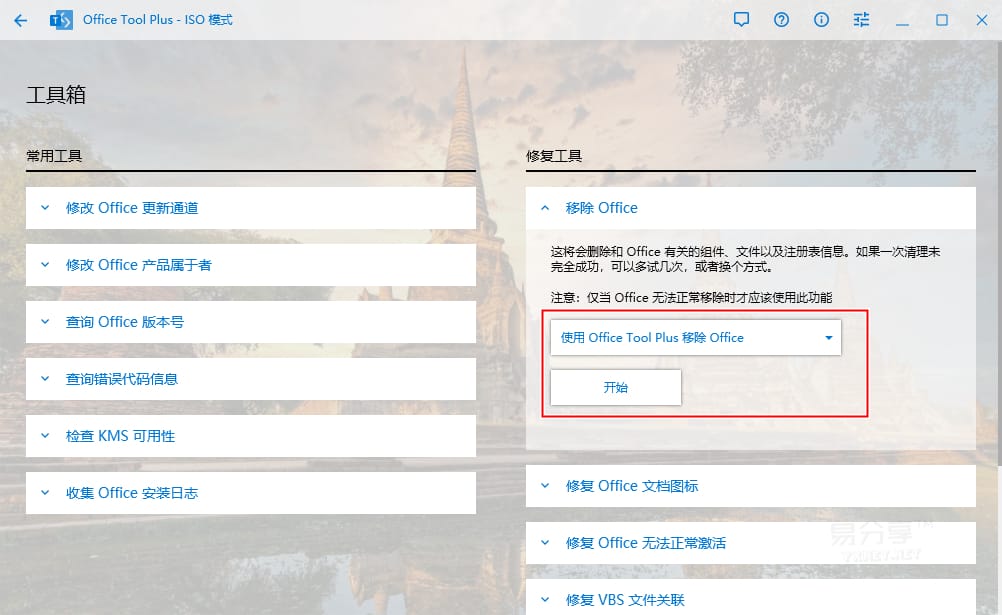Click the 常用工具 section heading
Screen dimensions: 1002x615
[x=54, y=156]
